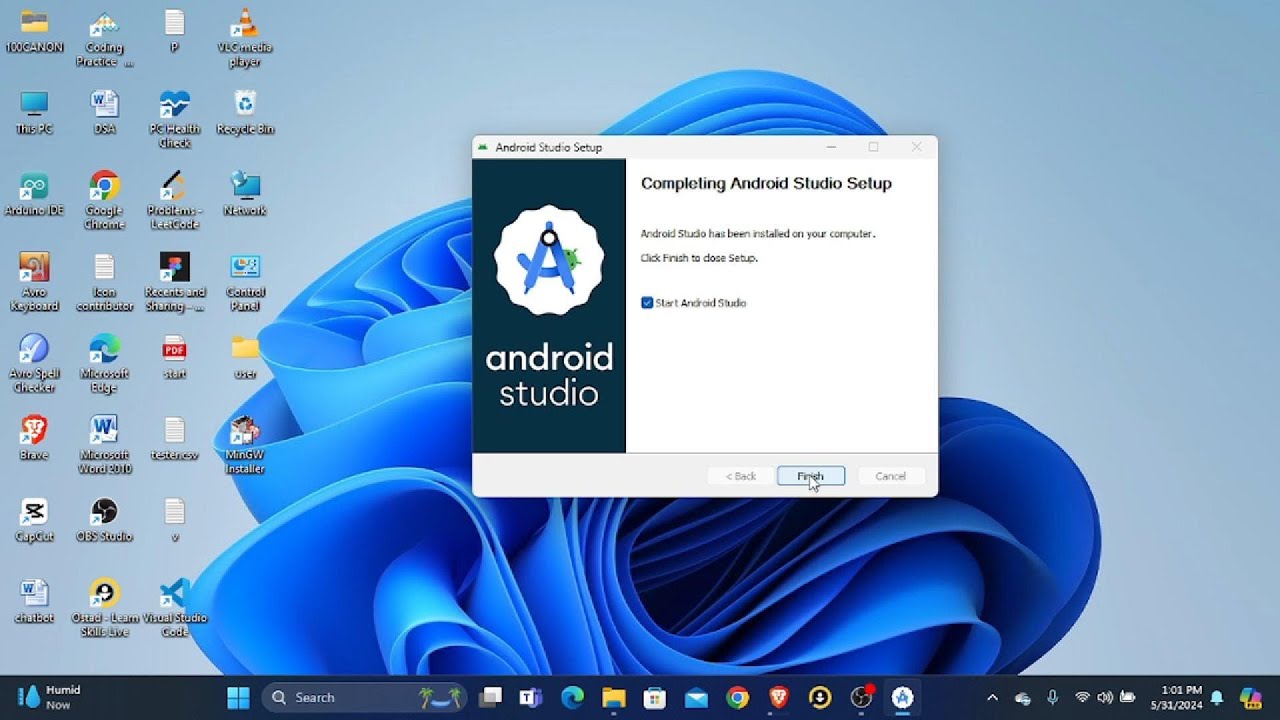Minimize the Android Studio Setup window
This screenshot has width=1280, height=720.
point(831,147)
